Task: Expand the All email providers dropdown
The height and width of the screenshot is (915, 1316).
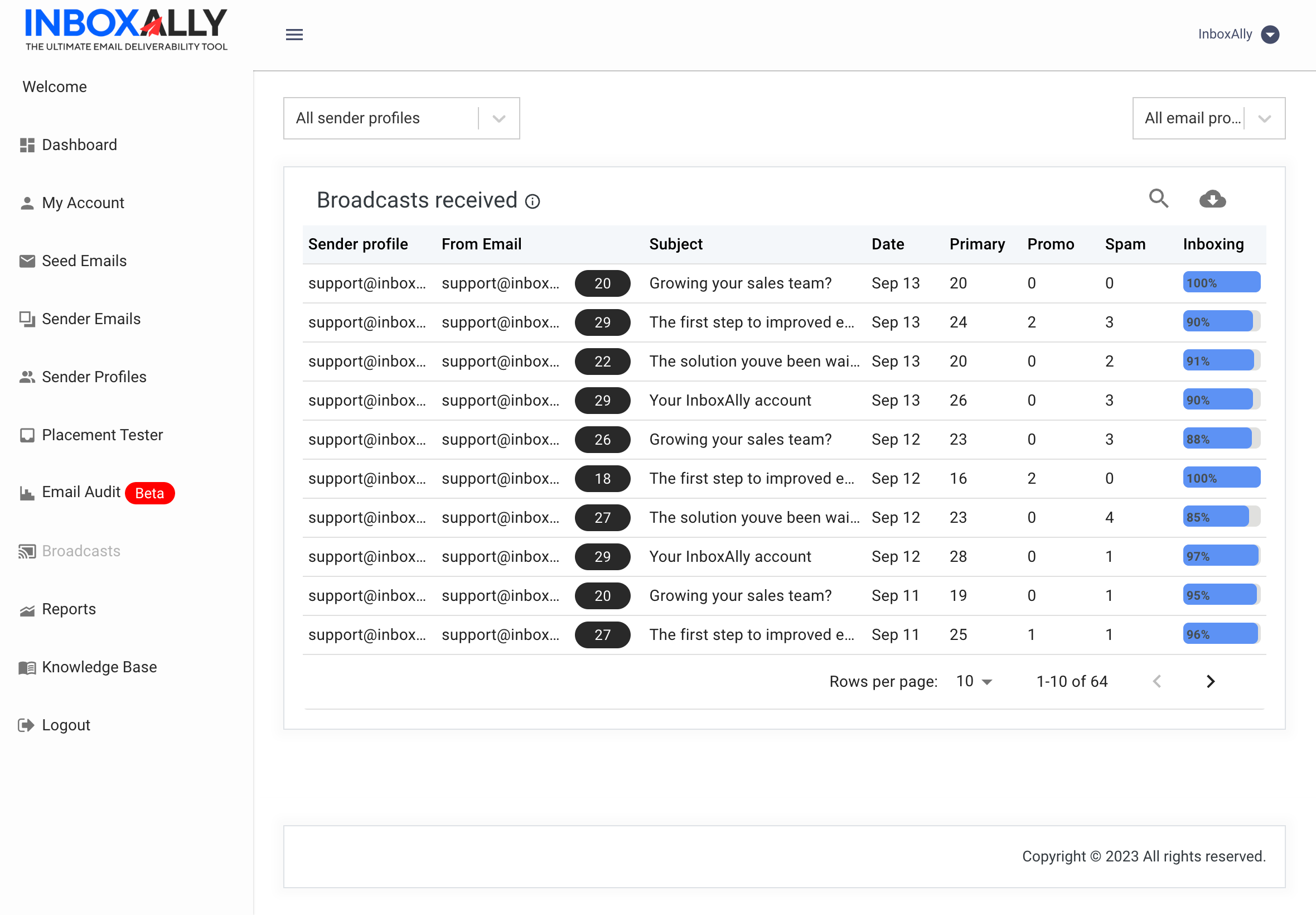Action: tap(1265, 118)
